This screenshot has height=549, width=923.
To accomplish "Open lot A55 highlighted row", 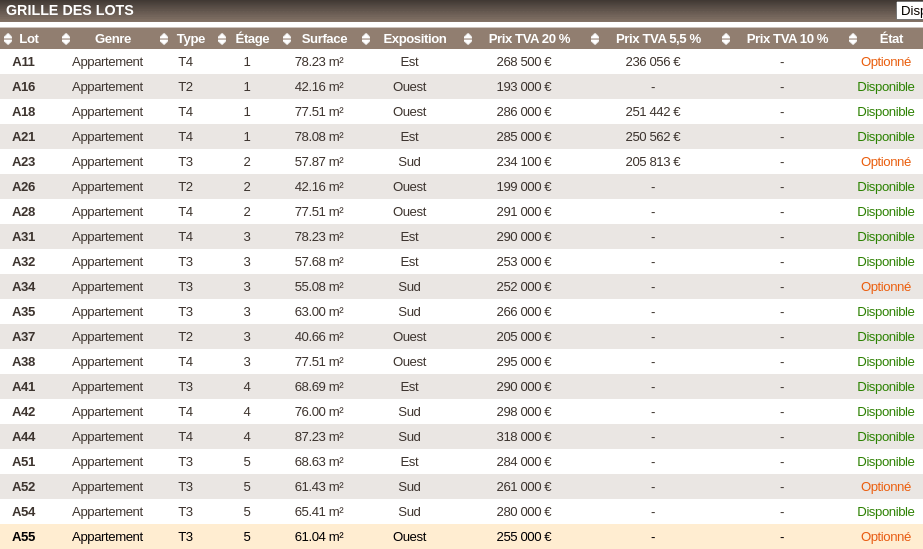I will pos(23,537).
